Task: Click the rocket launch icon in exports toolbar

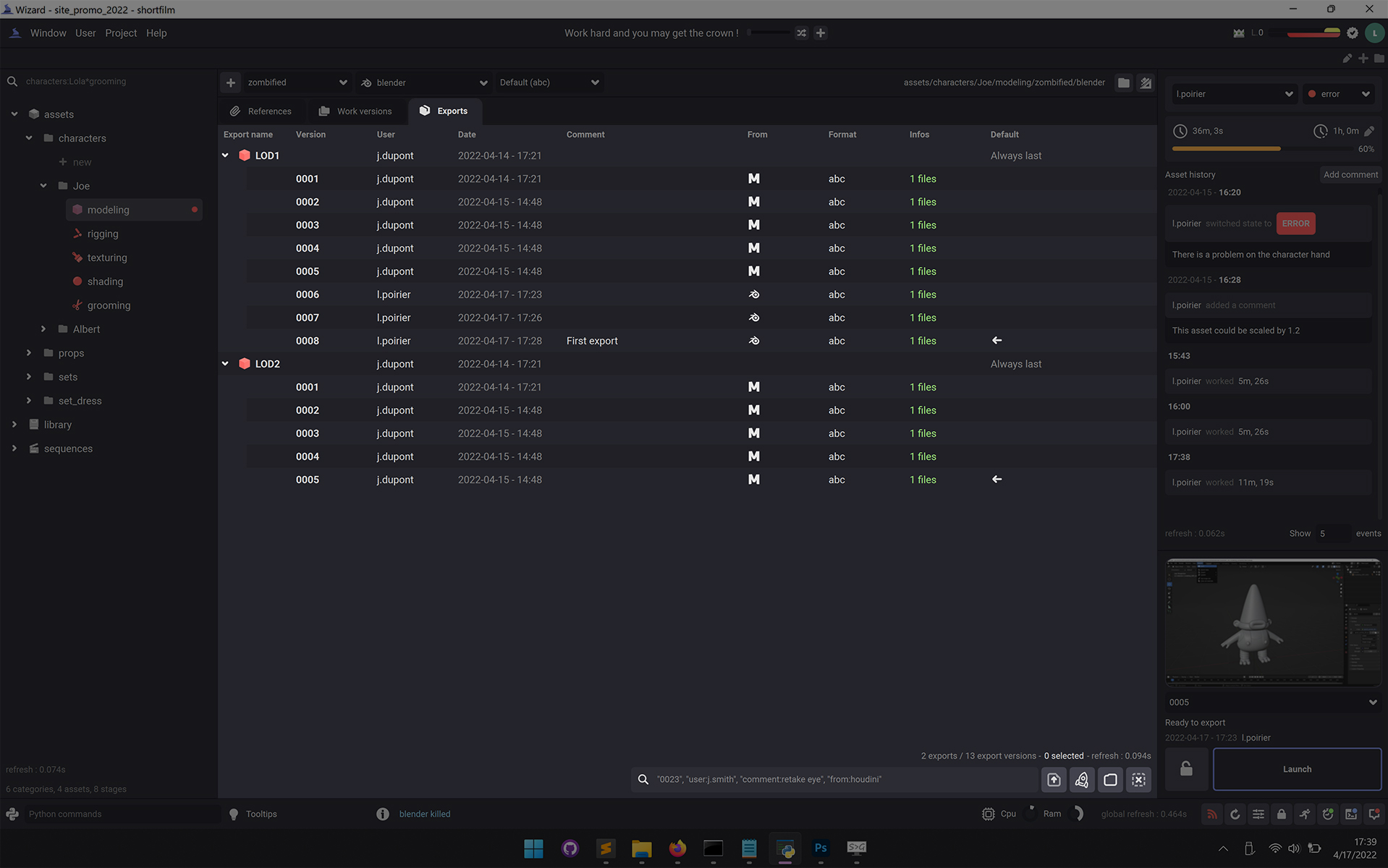Action: [x=1081, y=779]
